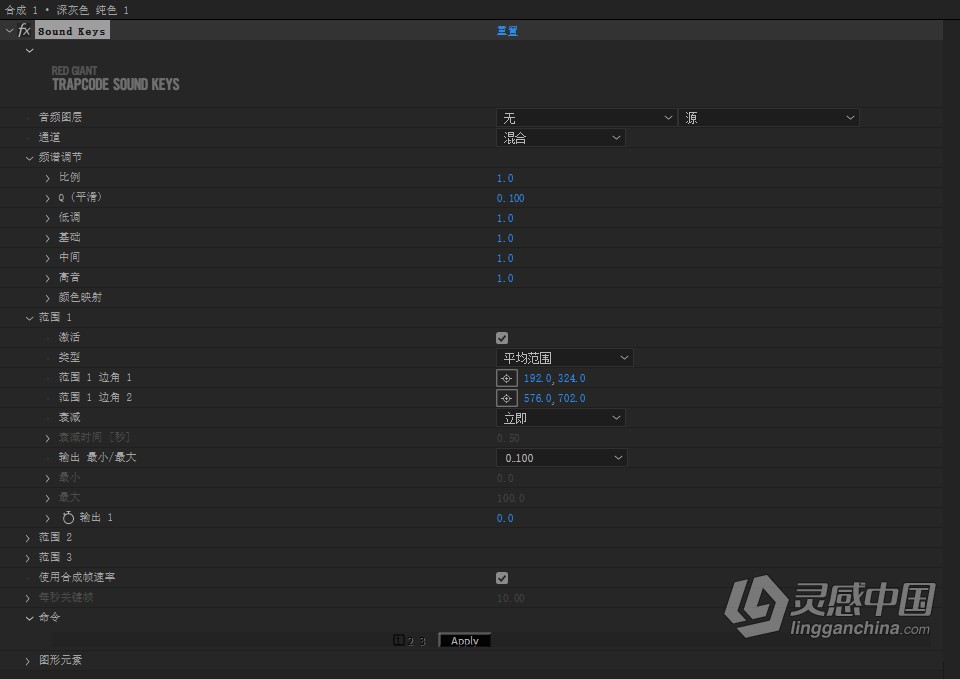
Task: Open the 衰减 dropdown showing 立即
Action: pyautogui.click(x=560, y=418)
